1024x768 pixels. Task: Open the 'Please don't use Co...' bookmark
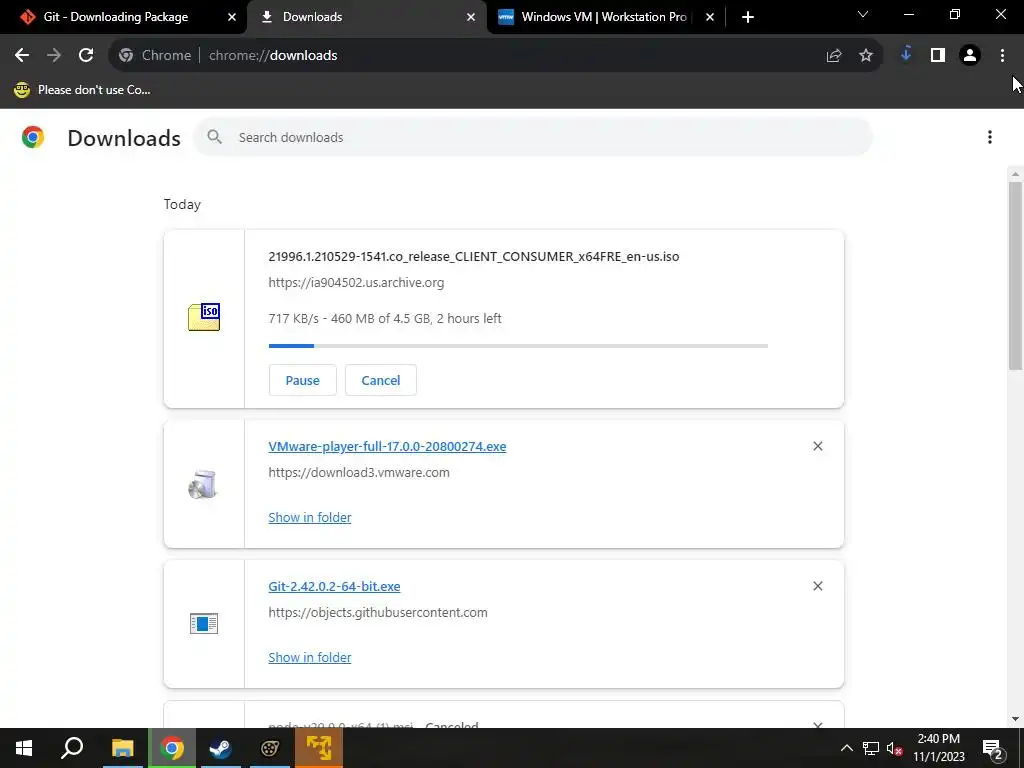82,90
